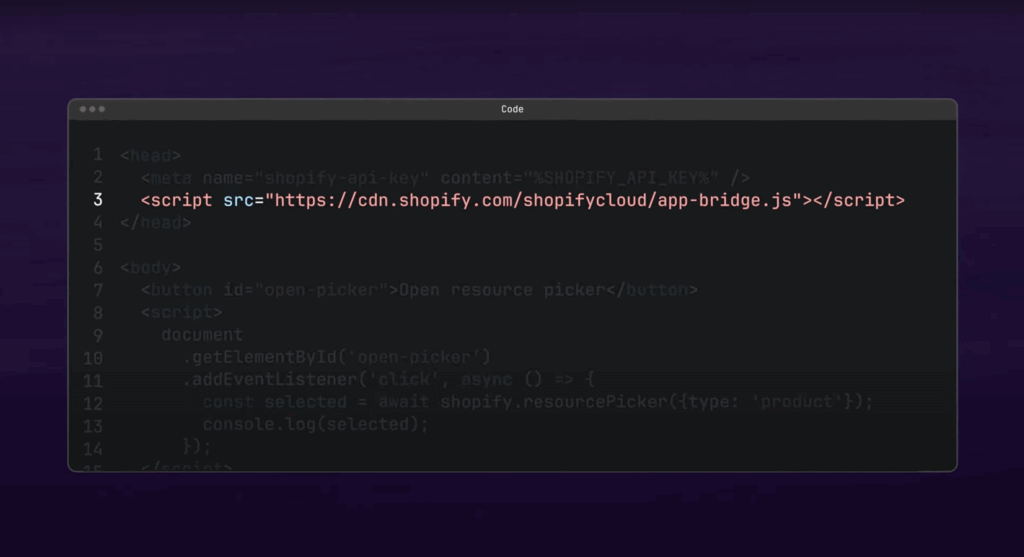
Task: Click line number 3 in gutter
Action: click(x=98, y=200)
